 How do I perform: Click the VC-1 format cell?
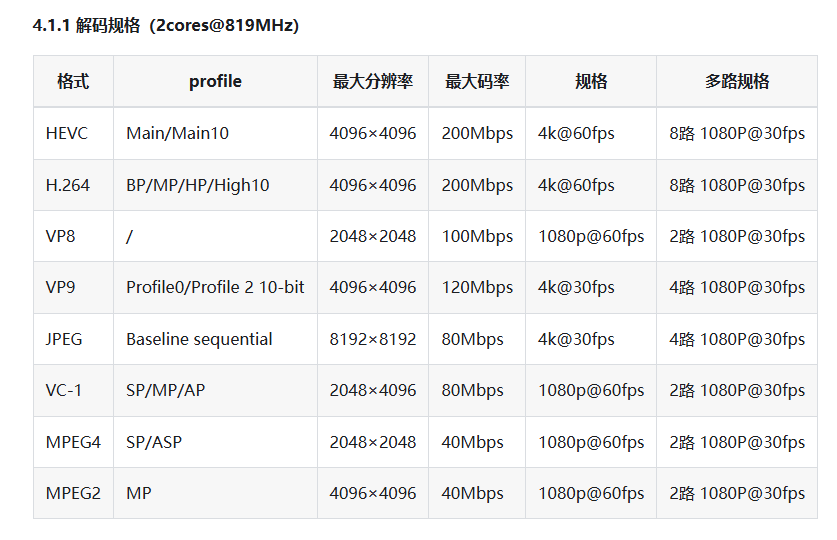coord(73,390)
